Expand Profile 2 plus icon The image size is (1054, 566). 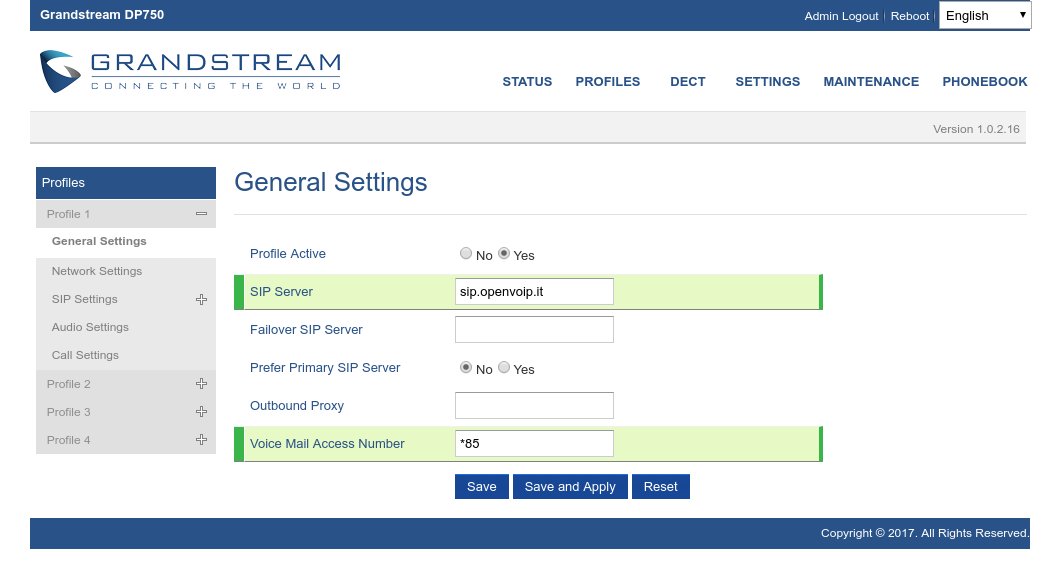201,384
